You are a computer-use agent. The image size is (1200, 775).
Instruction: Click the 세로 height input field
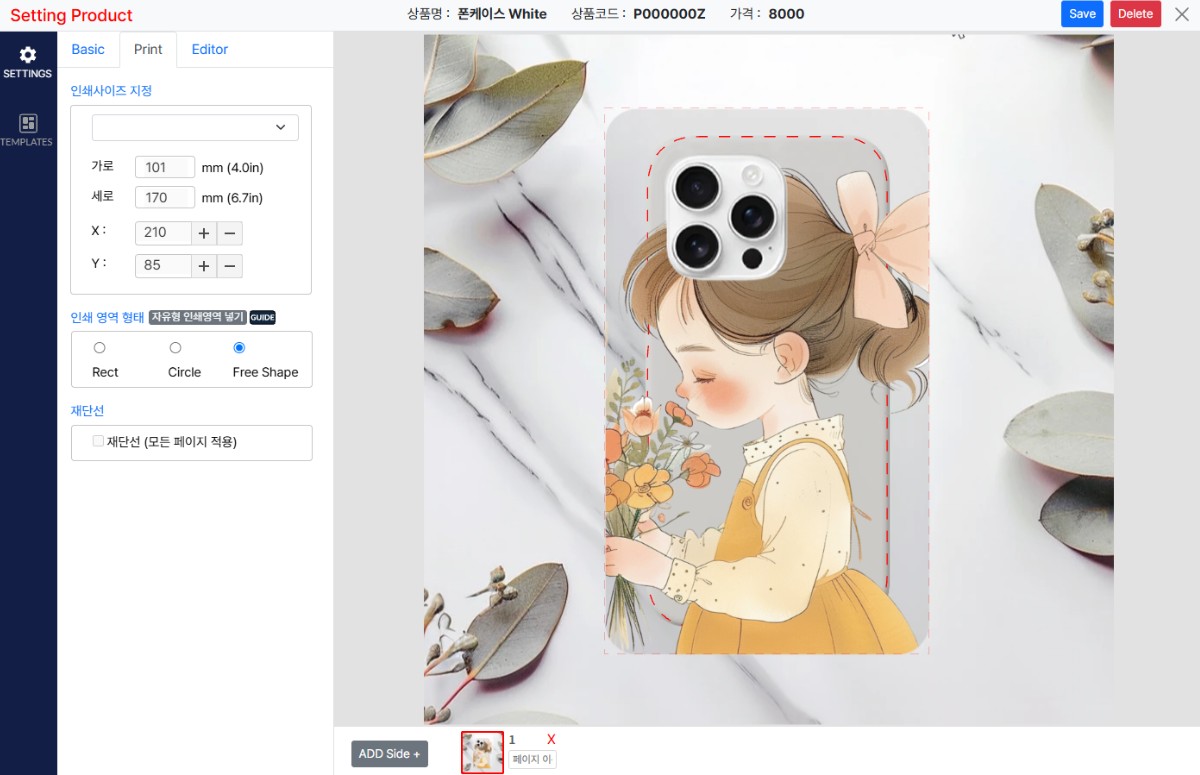point(165,198)
